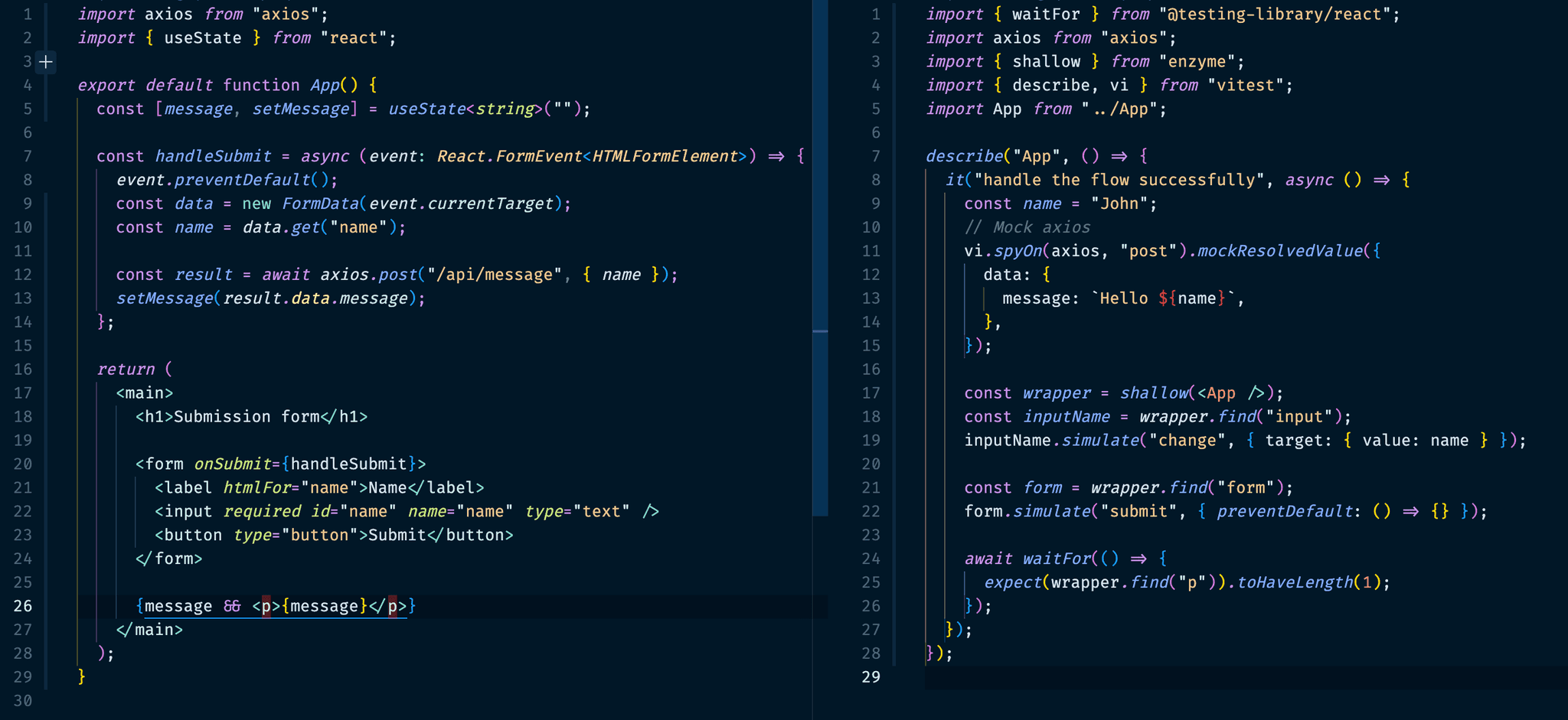Click line number 29 in the right pane
Image resolution: width=1568 pixels, height=720 pixels.
(871, 676)
